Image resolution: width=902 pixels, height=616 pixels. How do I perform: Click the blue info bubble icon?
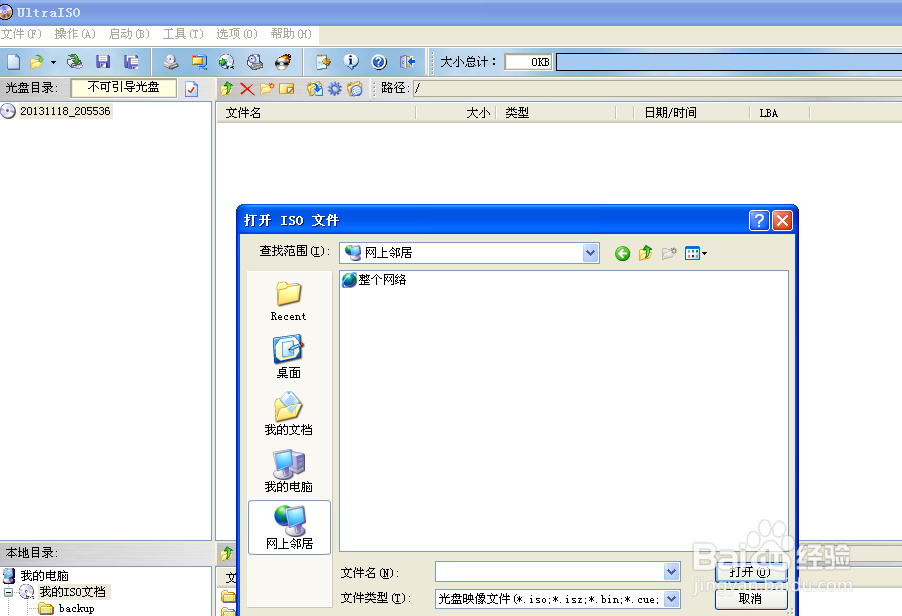coord(351,62)
